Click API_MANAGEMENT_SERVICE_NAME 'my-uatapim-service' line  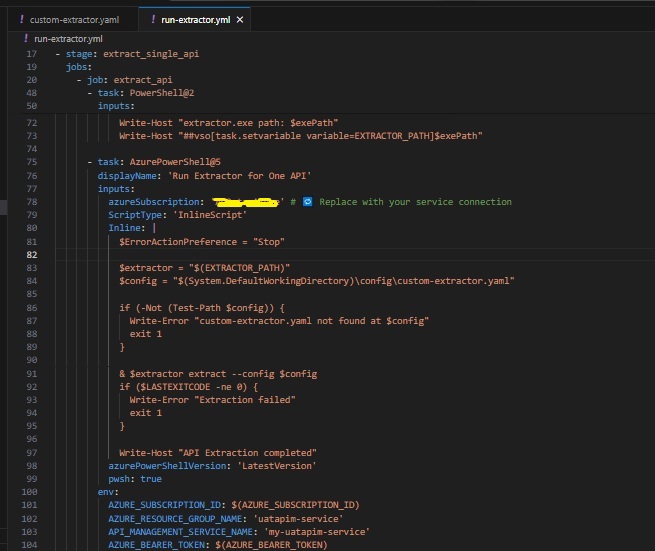[x=239, y=532]
